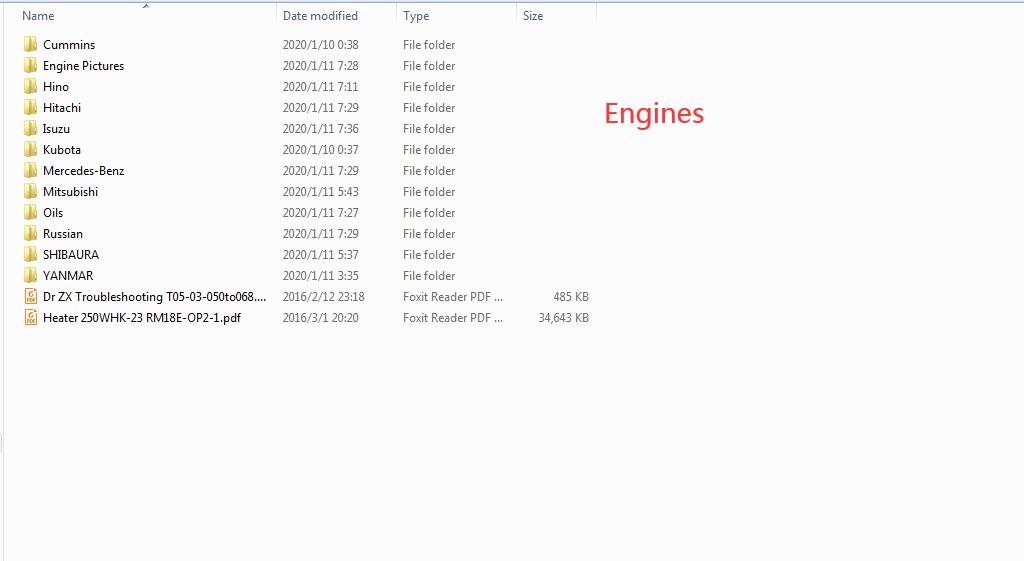Viewport: 1024px width, 561px height.
Task: Click the Russian folder icon
Action: pos(30,233)
